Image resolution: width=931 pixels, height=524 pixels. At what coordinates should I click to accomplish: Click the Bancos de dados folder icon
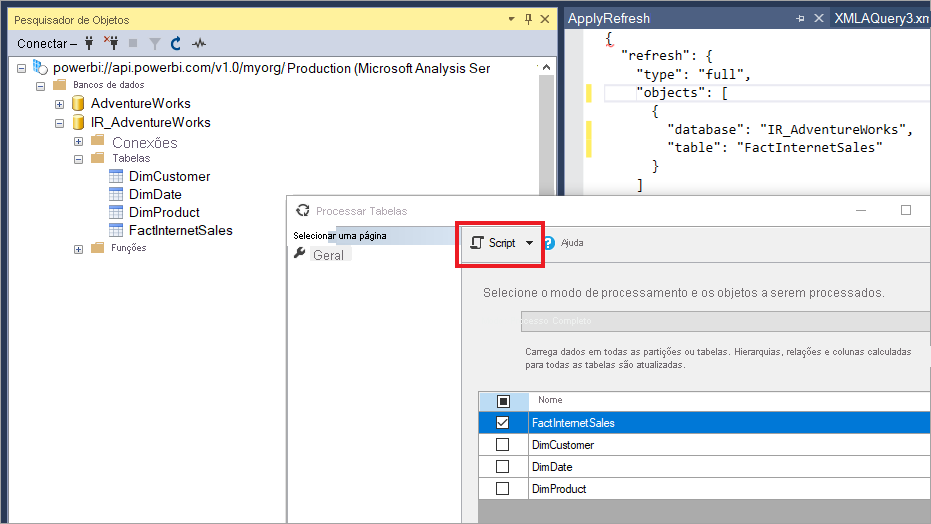point(59,85)
